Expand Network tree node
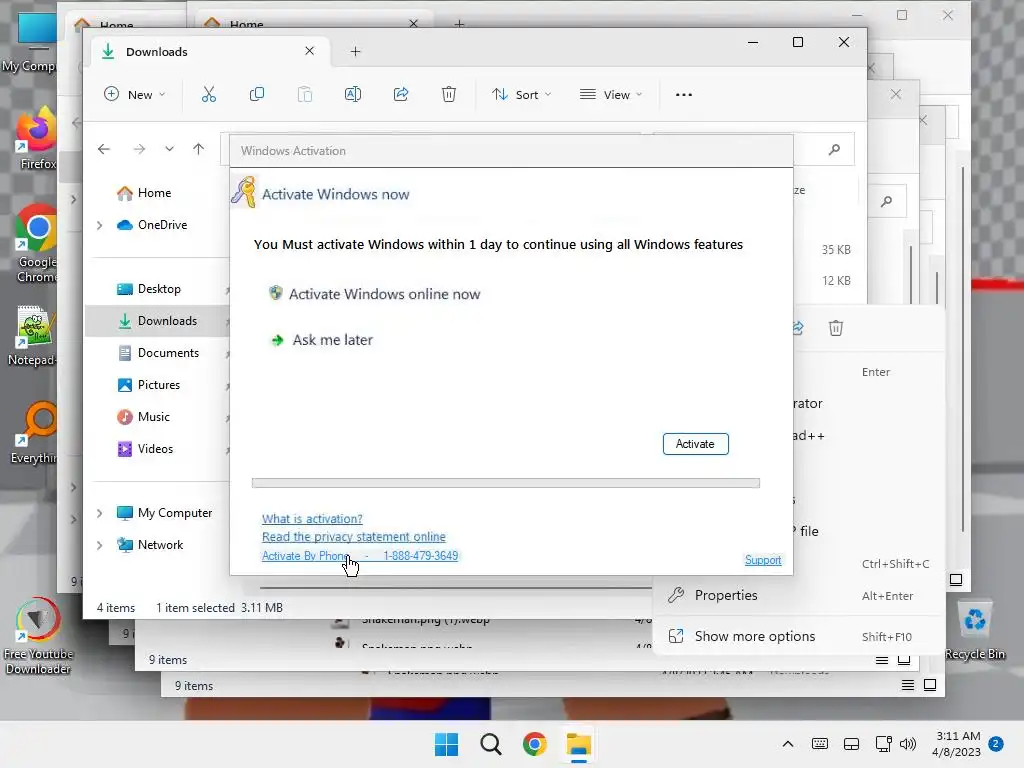This screenshot has height=768, width=1024. point(99,545)
